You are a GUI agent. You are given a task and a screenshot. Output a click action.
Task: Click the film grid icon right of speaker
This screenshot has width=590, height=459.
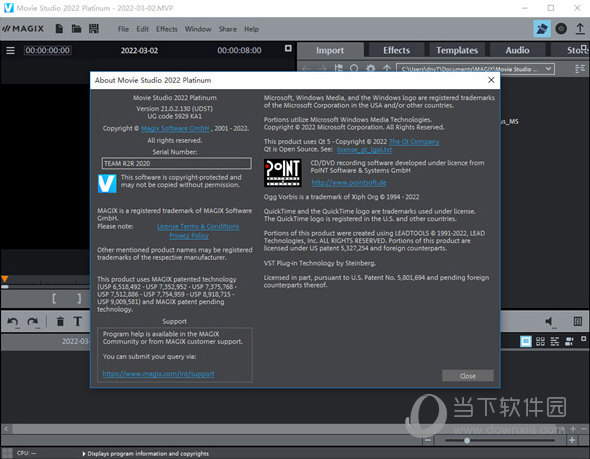pos(578,321)
